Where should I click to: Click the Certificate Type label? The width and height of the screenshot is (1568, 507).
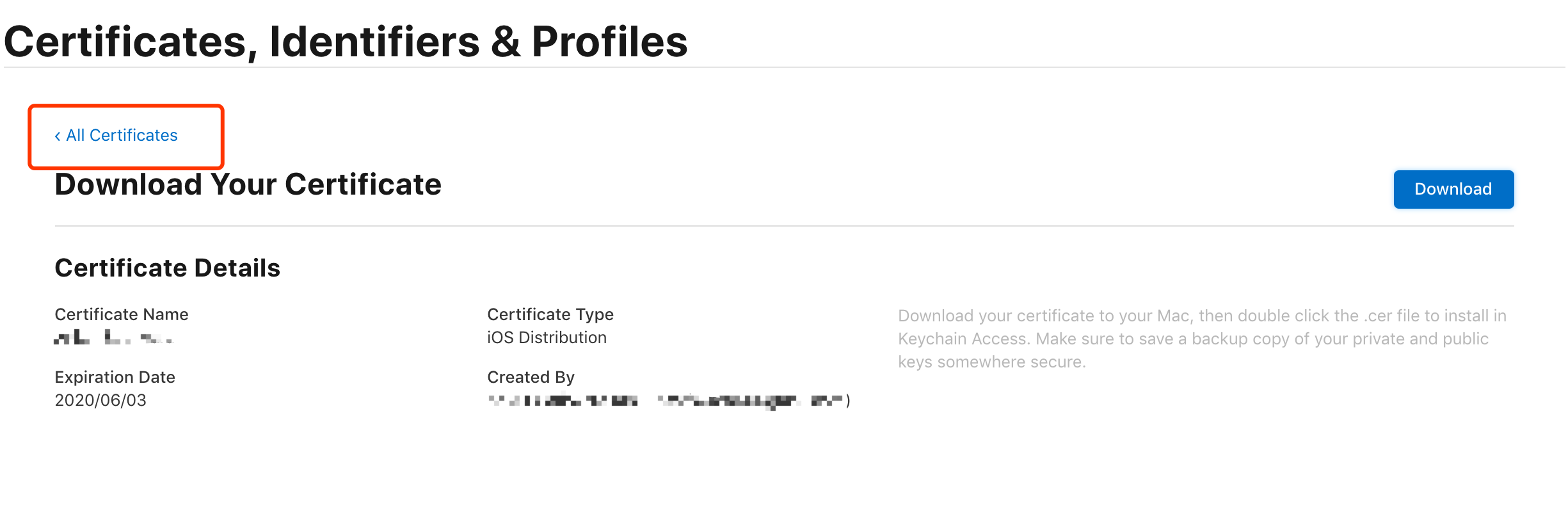550,314
